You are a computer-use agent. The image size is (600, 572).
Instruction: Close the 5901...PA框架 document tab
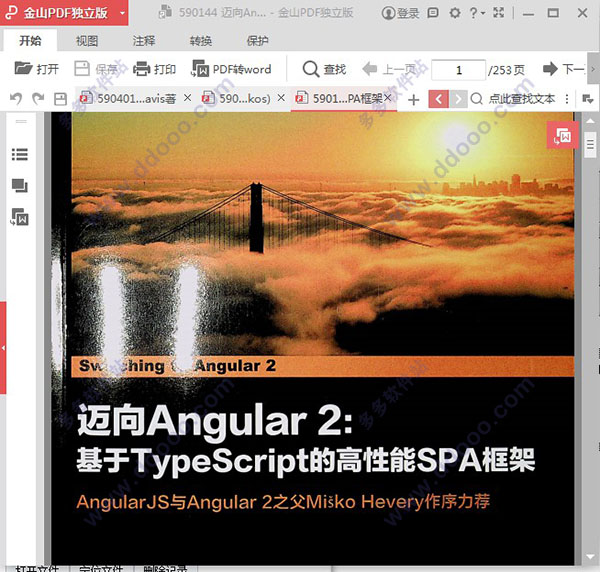click(388, 98)
